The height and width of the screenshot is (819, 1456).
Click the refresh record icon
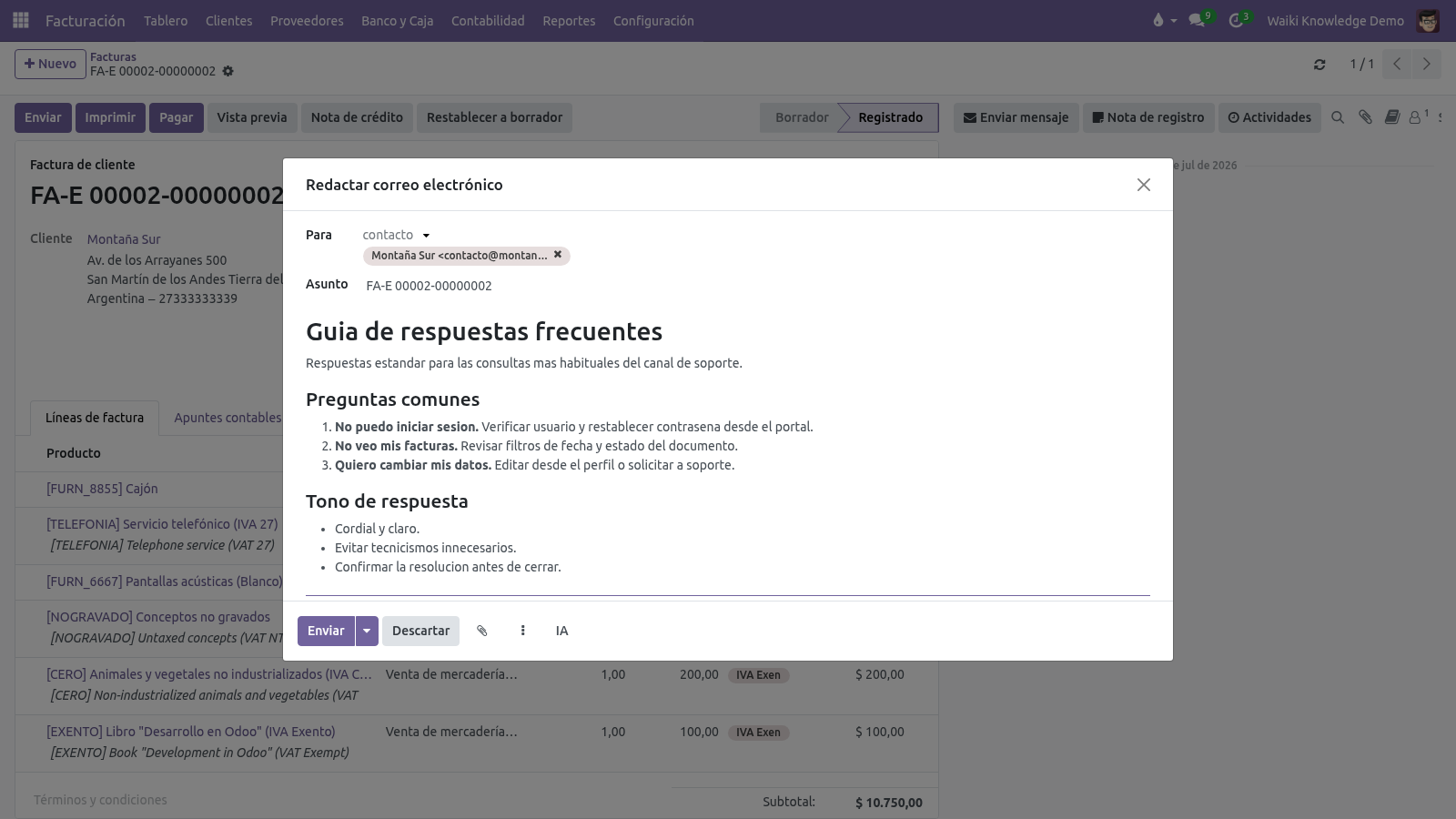1319,65
